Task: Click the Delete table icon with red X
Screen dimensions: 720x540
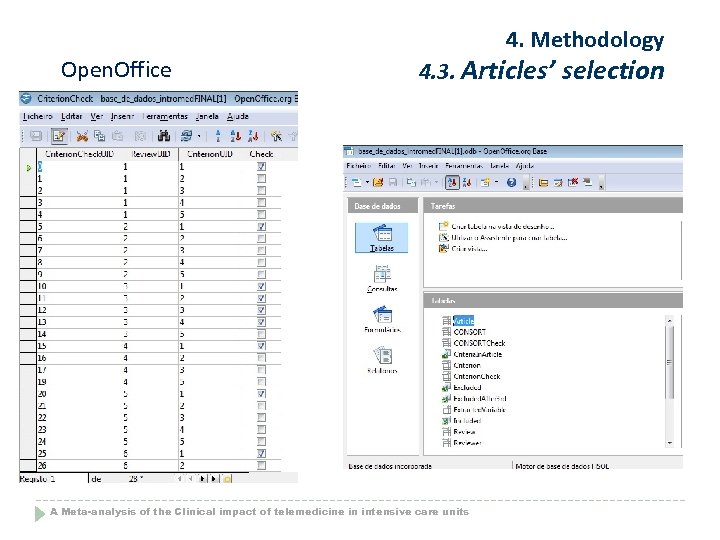Action: [x=573, y=182]
